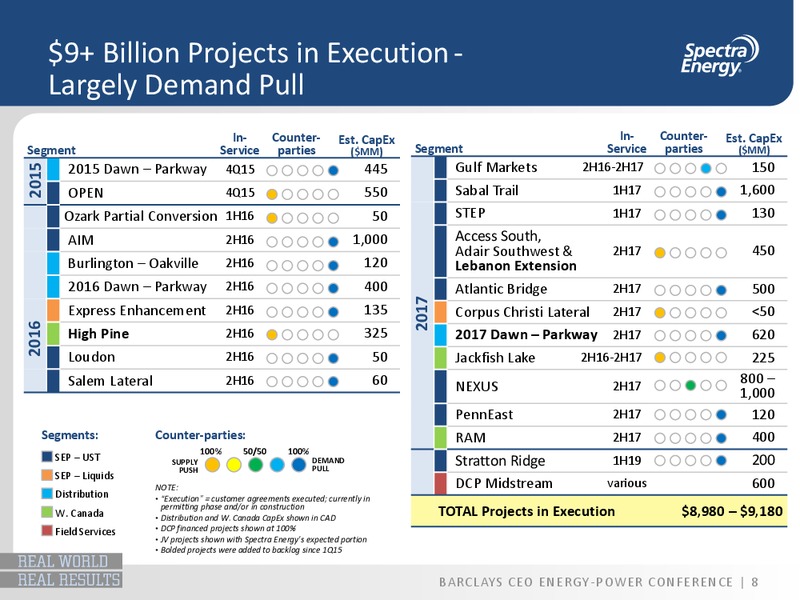800x600 pixels.
Task: Click the 'STEP' project name
Action: [x=470, y=213]
